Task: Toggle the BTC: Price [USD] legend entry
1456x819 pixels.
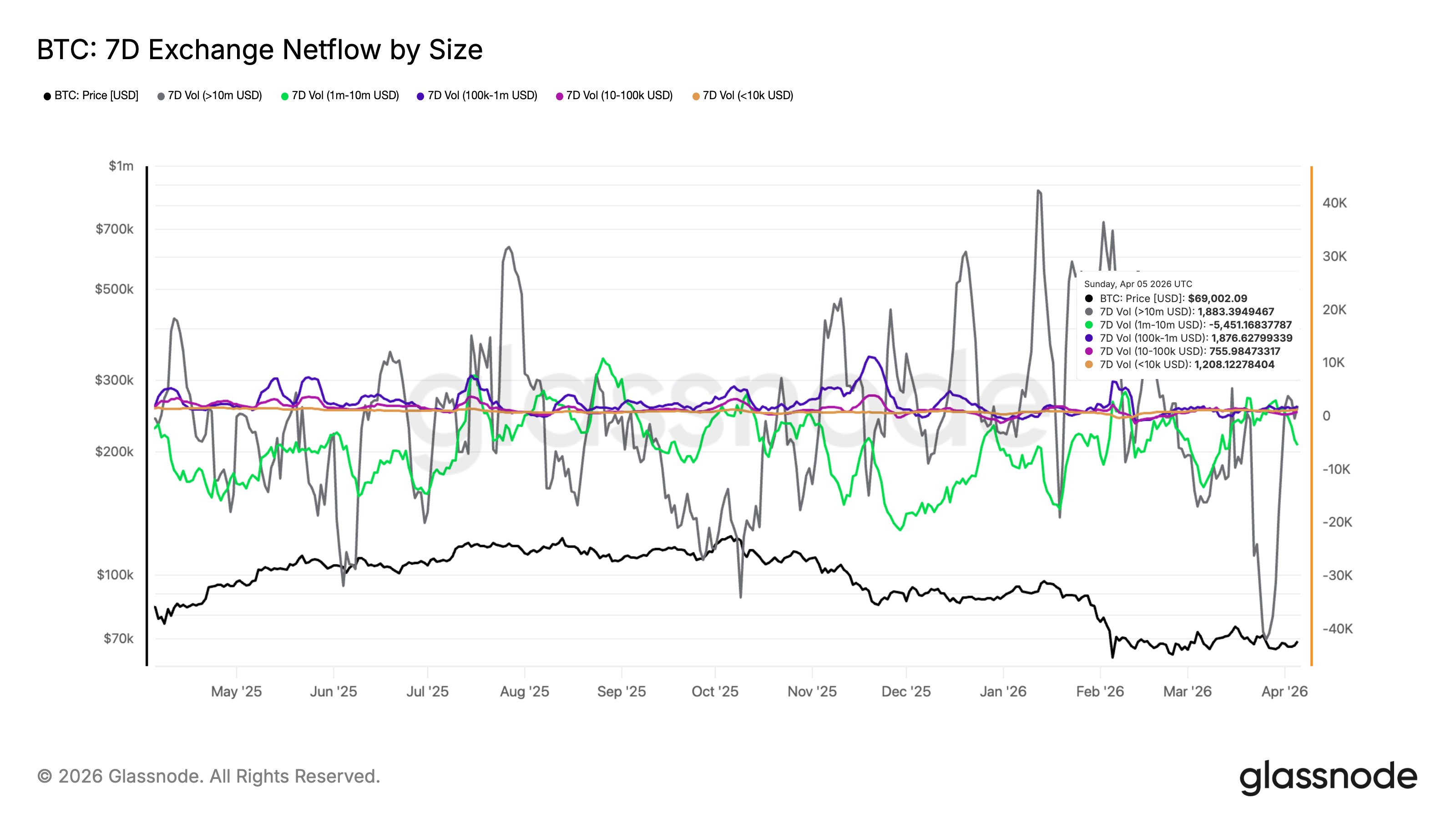Action: click(x=96, y=96)
